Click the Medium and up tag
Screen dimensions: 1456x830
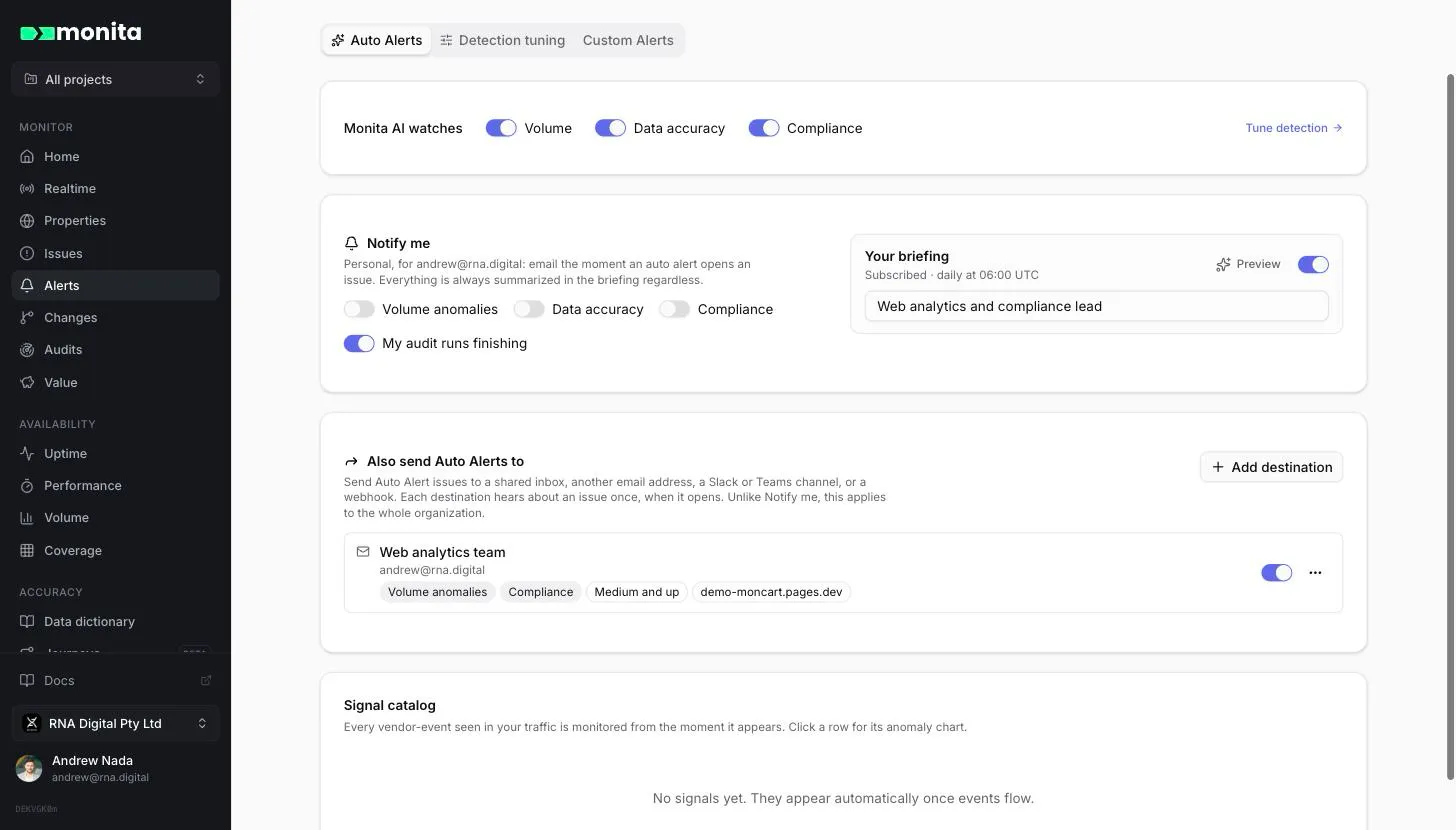tap(636, 592)
